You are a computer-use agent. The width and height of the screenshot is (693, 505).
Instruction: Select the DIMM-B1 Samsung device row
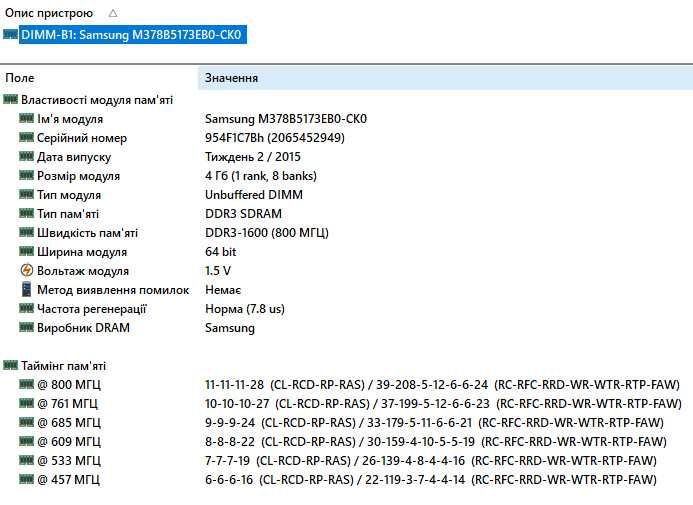[x=132, y=34]
